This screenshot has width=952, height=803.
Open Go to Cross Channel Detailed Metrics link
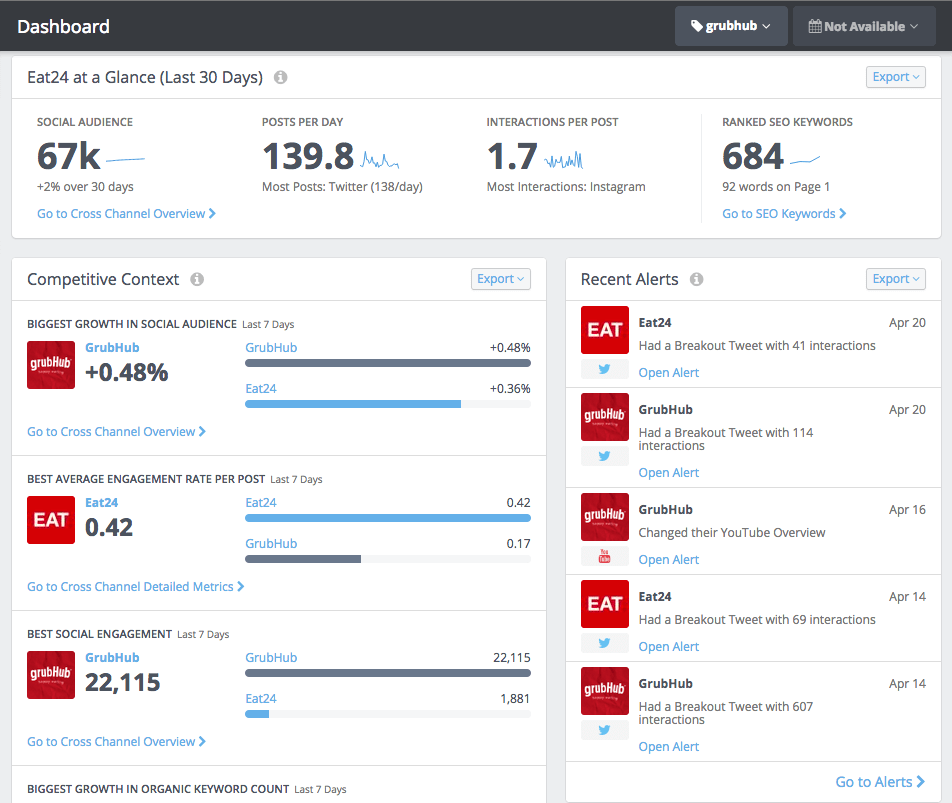(x=135, y=586)
